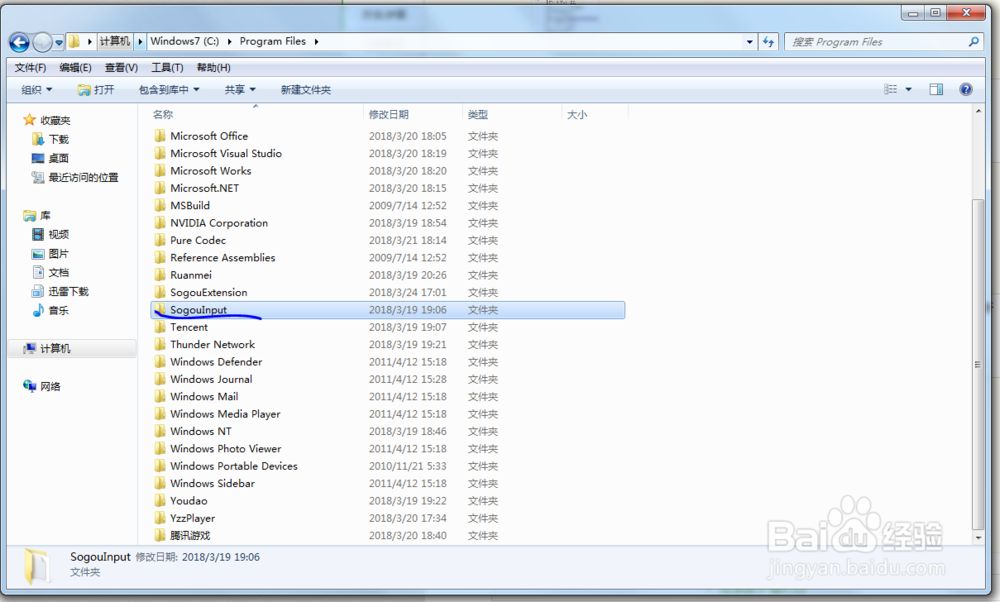
Task: Click scrollbar down arrow in file list
Action: pos(978,538)
